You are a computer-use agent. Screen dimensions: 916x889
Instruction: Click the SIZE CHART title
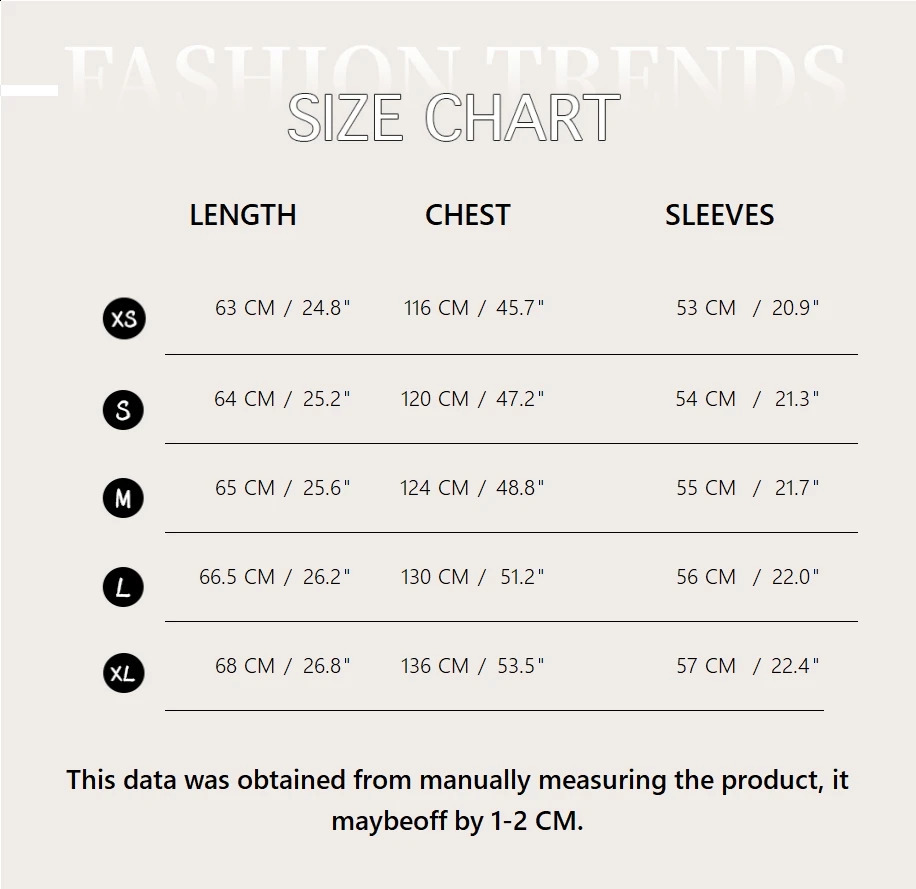click(454, 119)
